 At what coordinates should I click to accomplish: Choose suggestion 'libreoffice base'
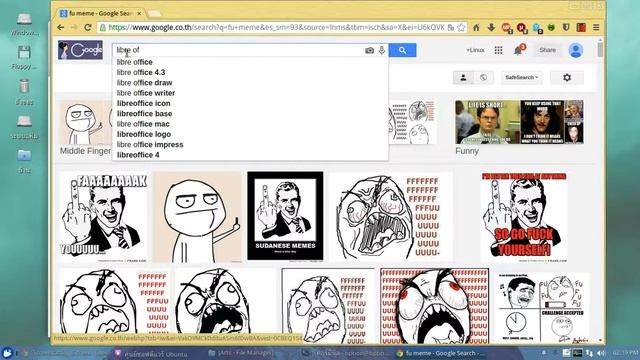pos(144,113)
